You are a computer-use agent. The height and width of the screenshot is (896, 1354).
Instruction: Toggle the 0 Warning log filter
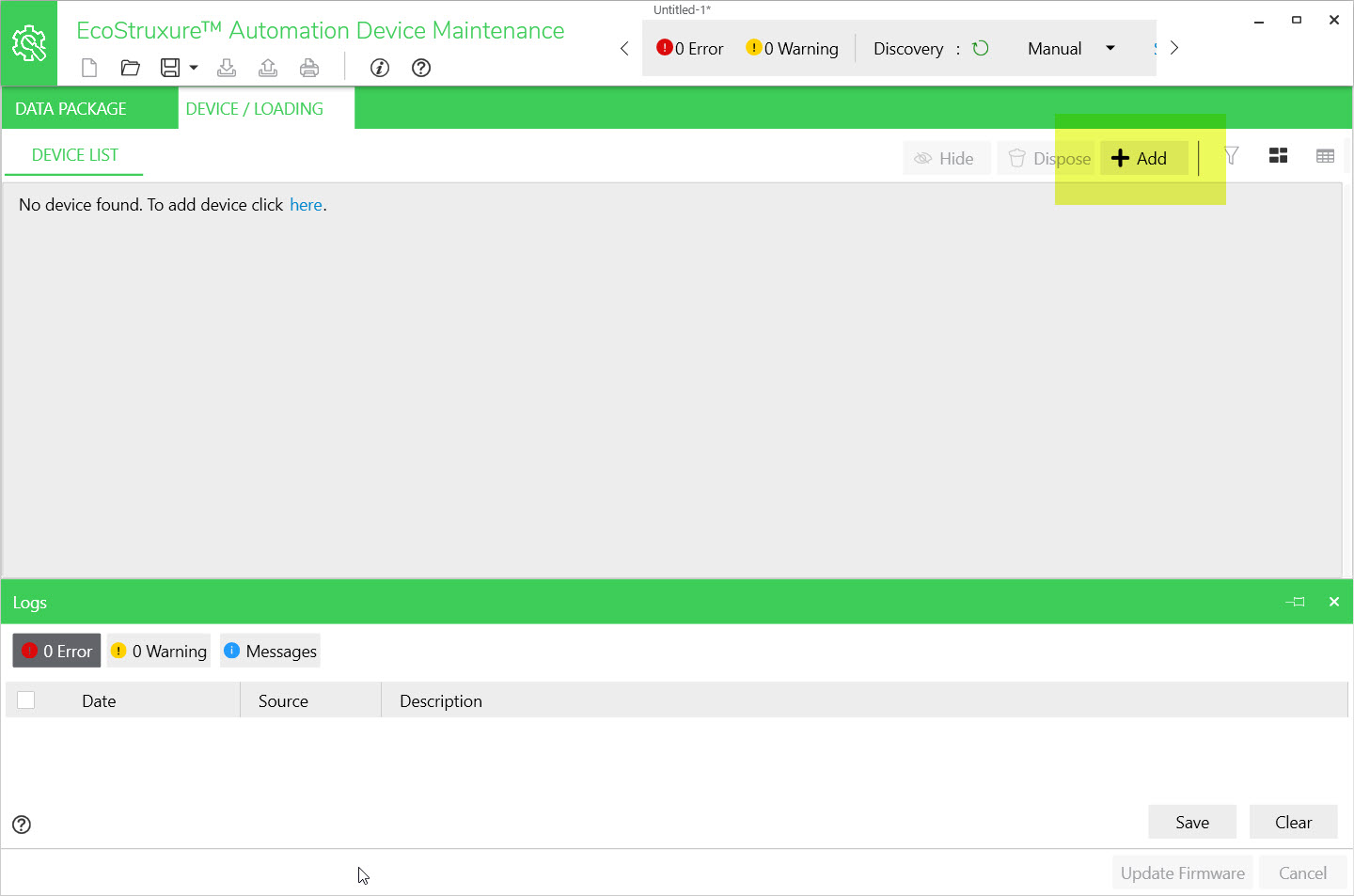tap(158, 651)
